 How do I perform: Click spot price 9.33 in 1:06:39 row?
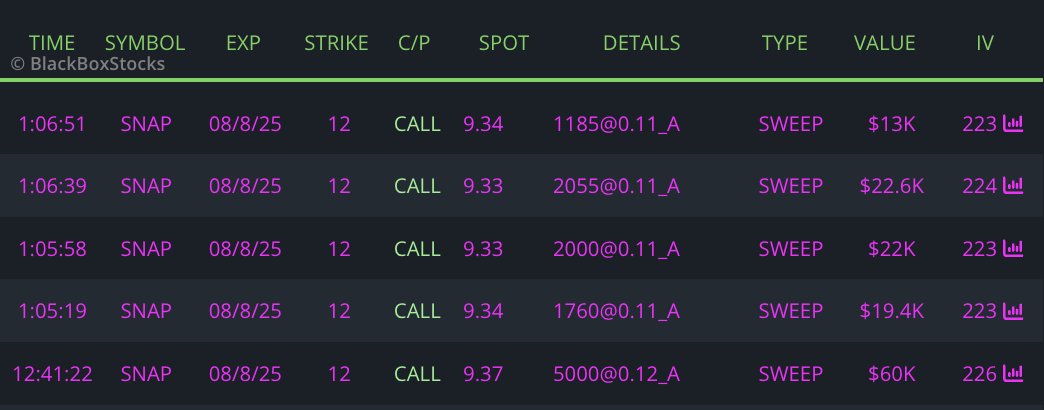tap(483, 186)
